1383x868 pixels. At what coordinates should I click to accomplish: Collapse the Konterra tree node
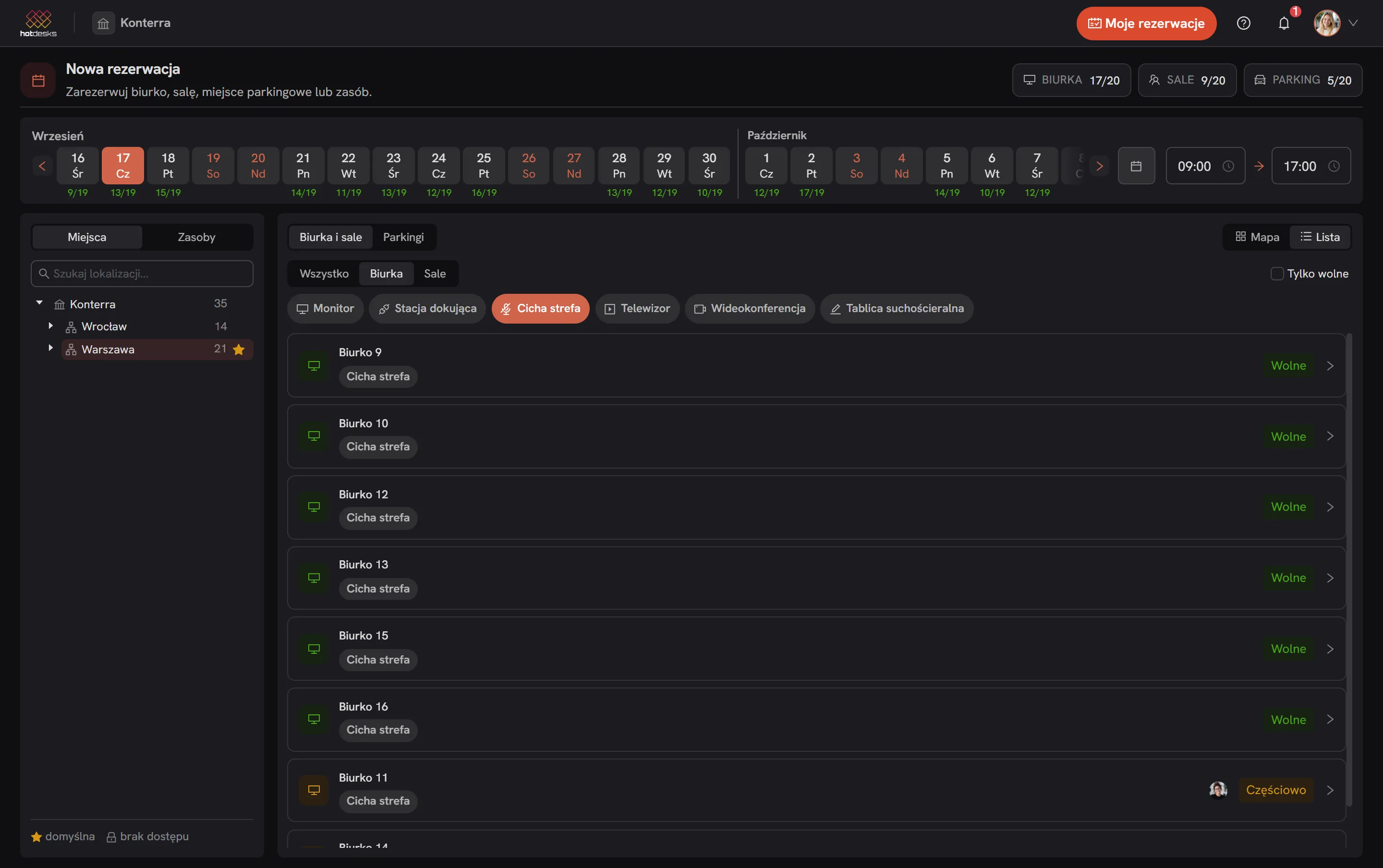tap(39, 302)
